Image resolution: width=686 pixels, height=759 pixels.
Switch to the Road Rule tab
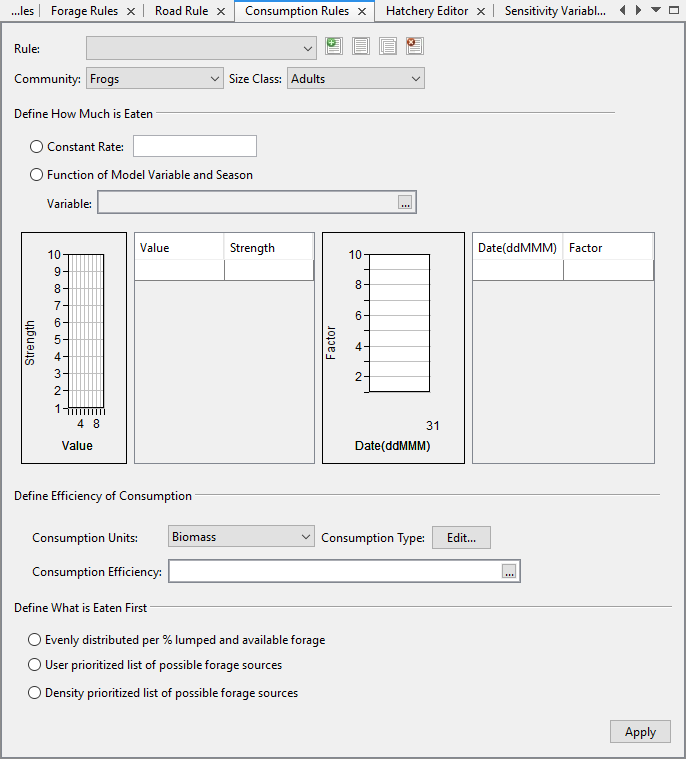coord(181,12)
